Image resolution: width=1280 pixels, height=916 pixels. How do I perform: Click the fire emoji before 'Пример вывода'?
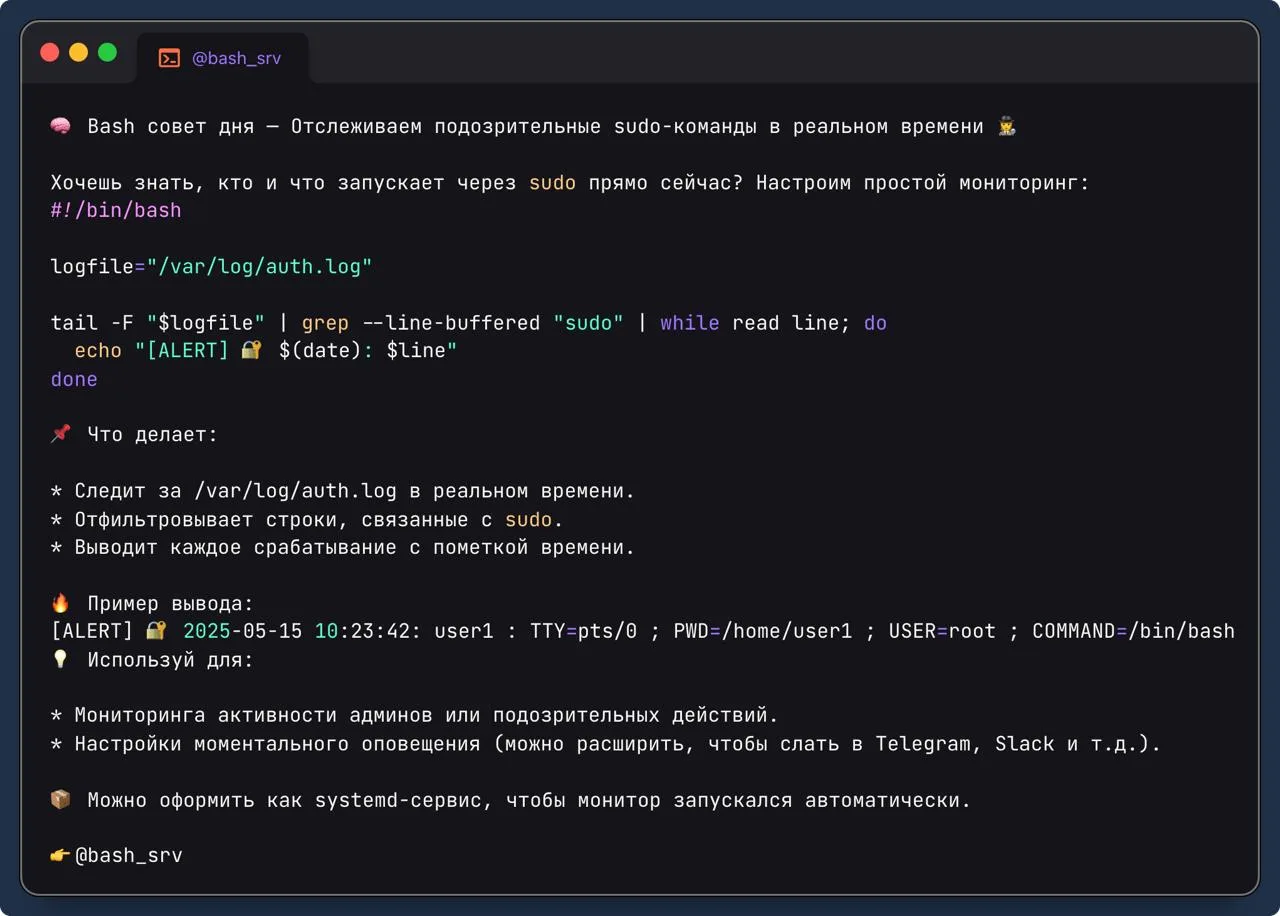(x=61, y=603)
